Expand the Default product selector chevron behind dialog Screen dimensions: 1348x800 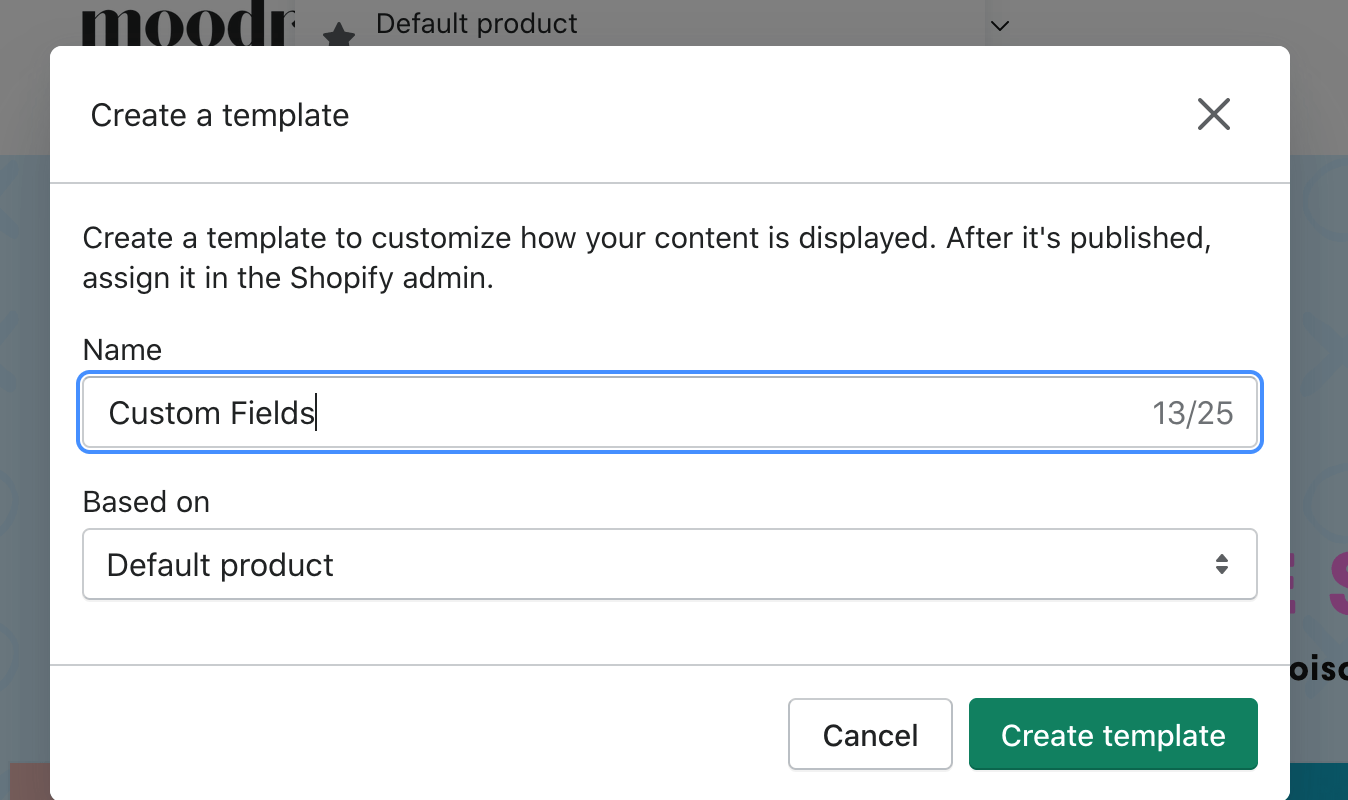pyautogui.click(x=999, y=25)
